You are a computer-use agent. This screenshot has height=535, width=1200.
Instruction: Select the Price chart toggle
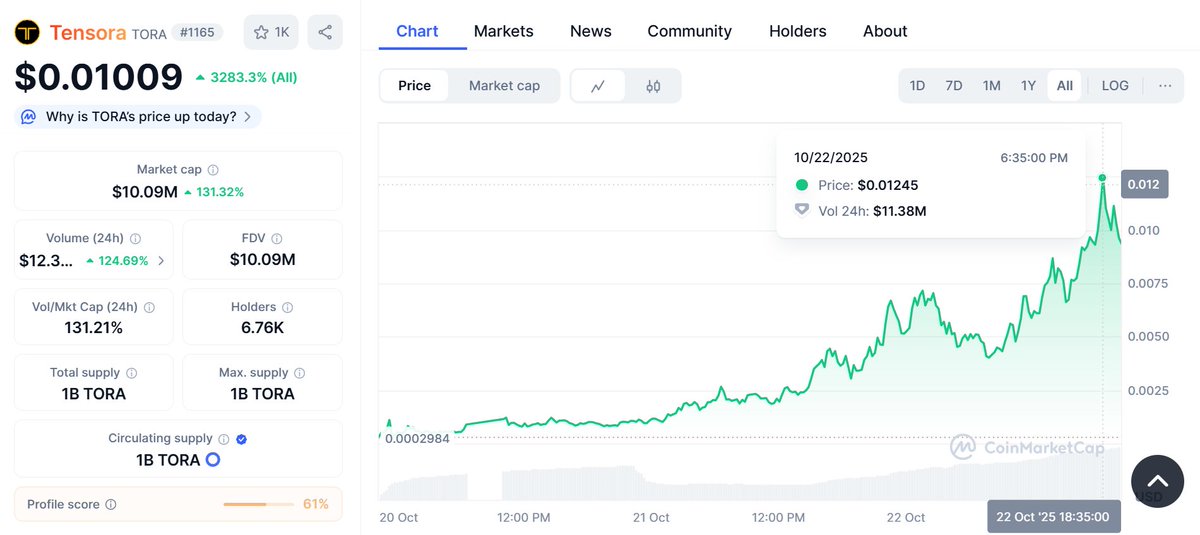click(414, 86)
